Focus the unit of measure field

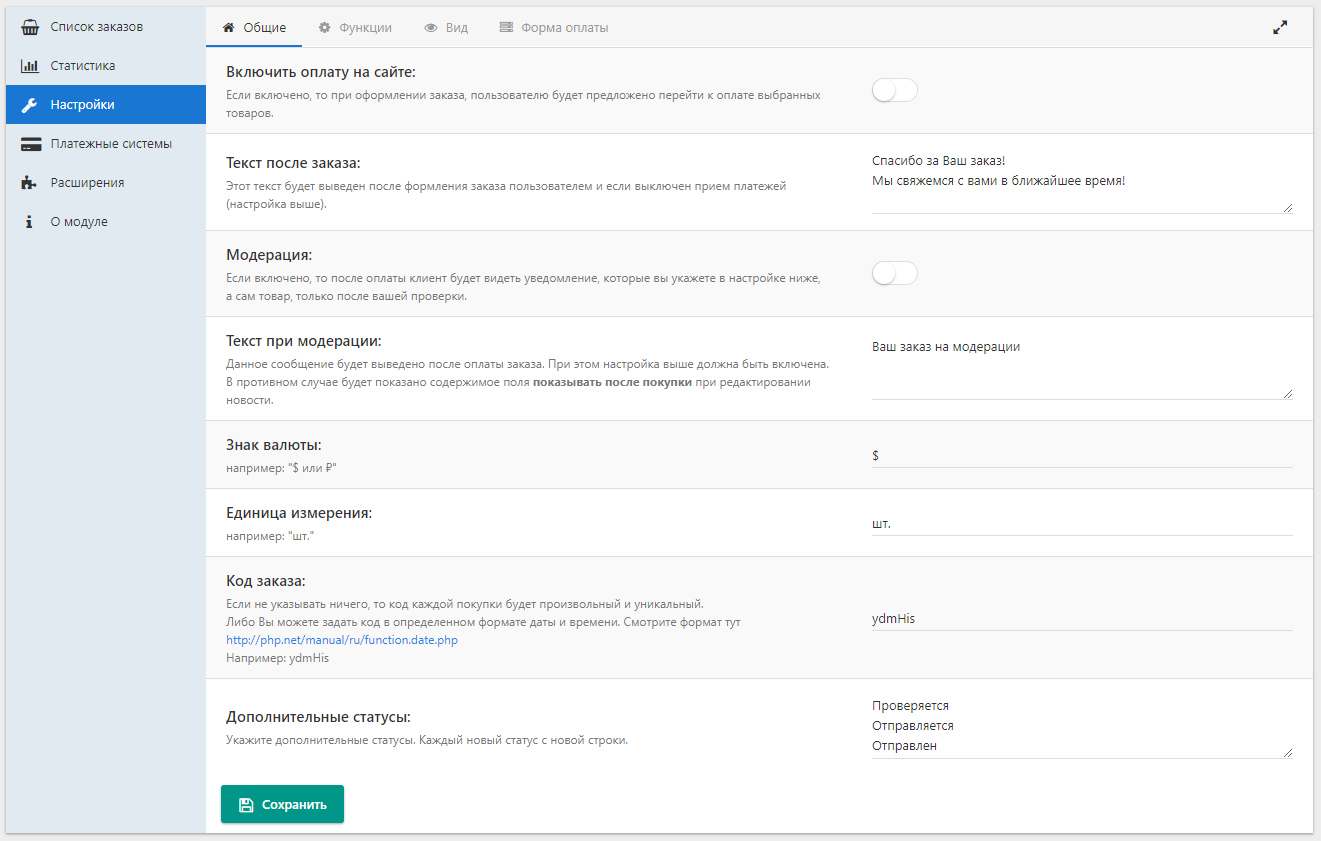pyautogui.click(x=1081, y=523)
